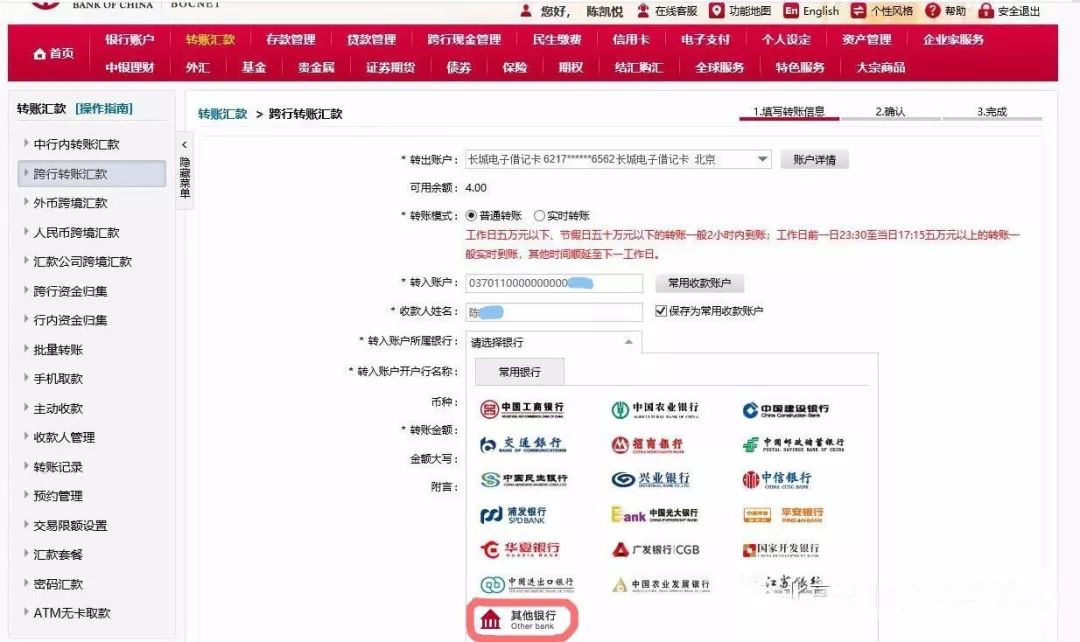Select the 实时转账 radio button
Image resolution: width=1080 pixels, height=642 pixels.
point(539,216)
